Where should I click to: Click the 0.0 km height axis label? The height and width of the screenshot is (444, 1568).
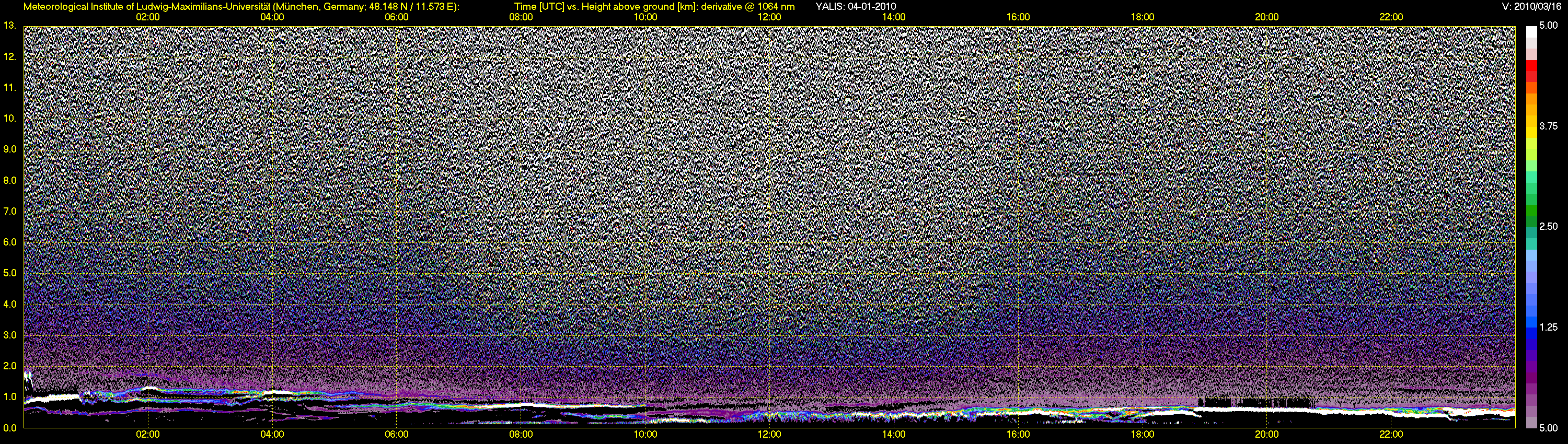tap(10, 428)
